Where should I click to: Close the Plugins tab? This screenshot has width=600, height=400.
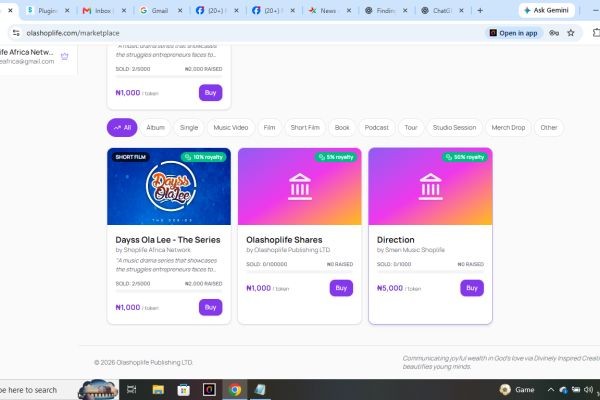(x=67, y=11)
